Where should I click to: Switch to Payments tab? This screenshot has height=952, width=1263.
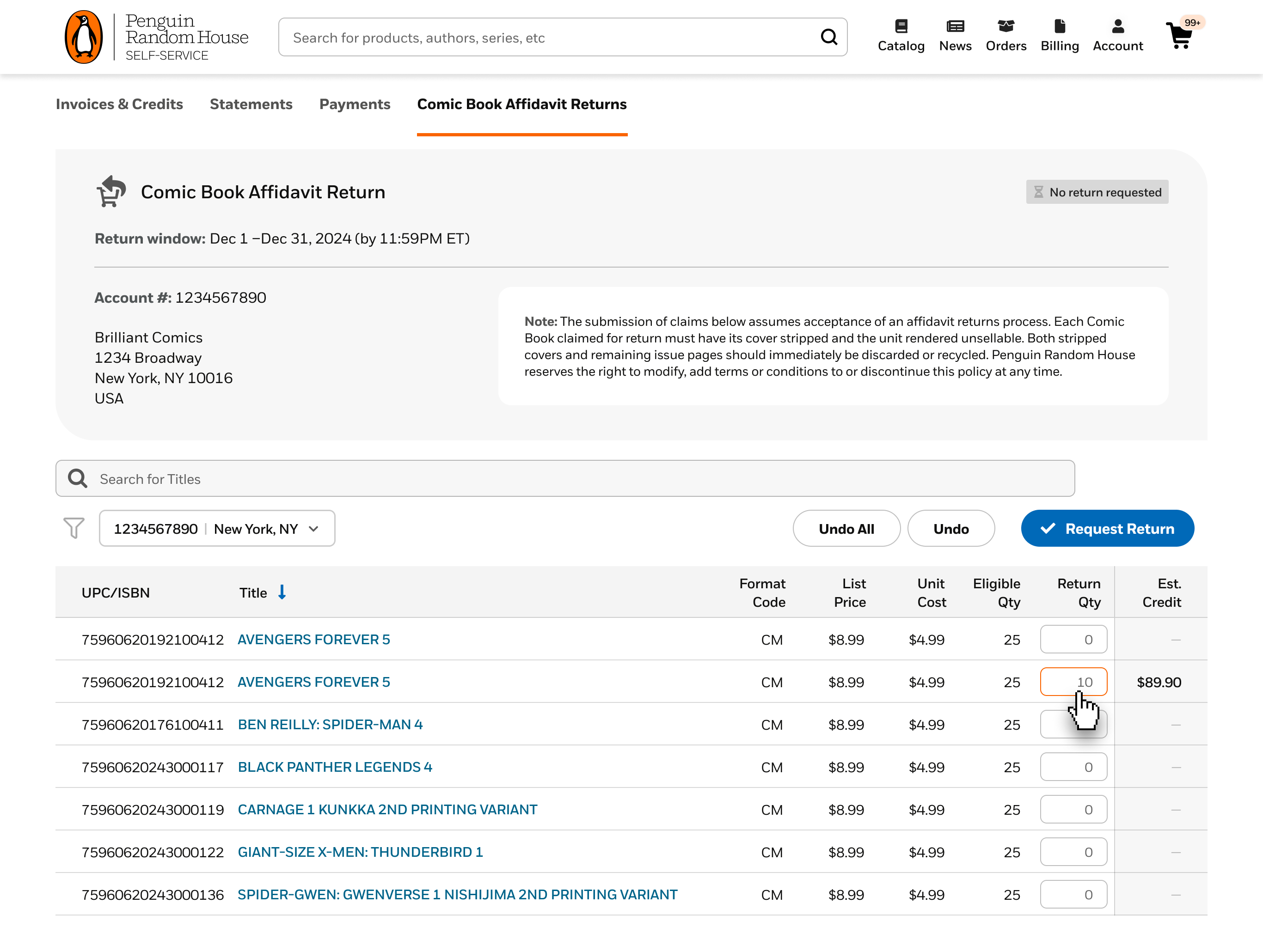coord(355,104)
